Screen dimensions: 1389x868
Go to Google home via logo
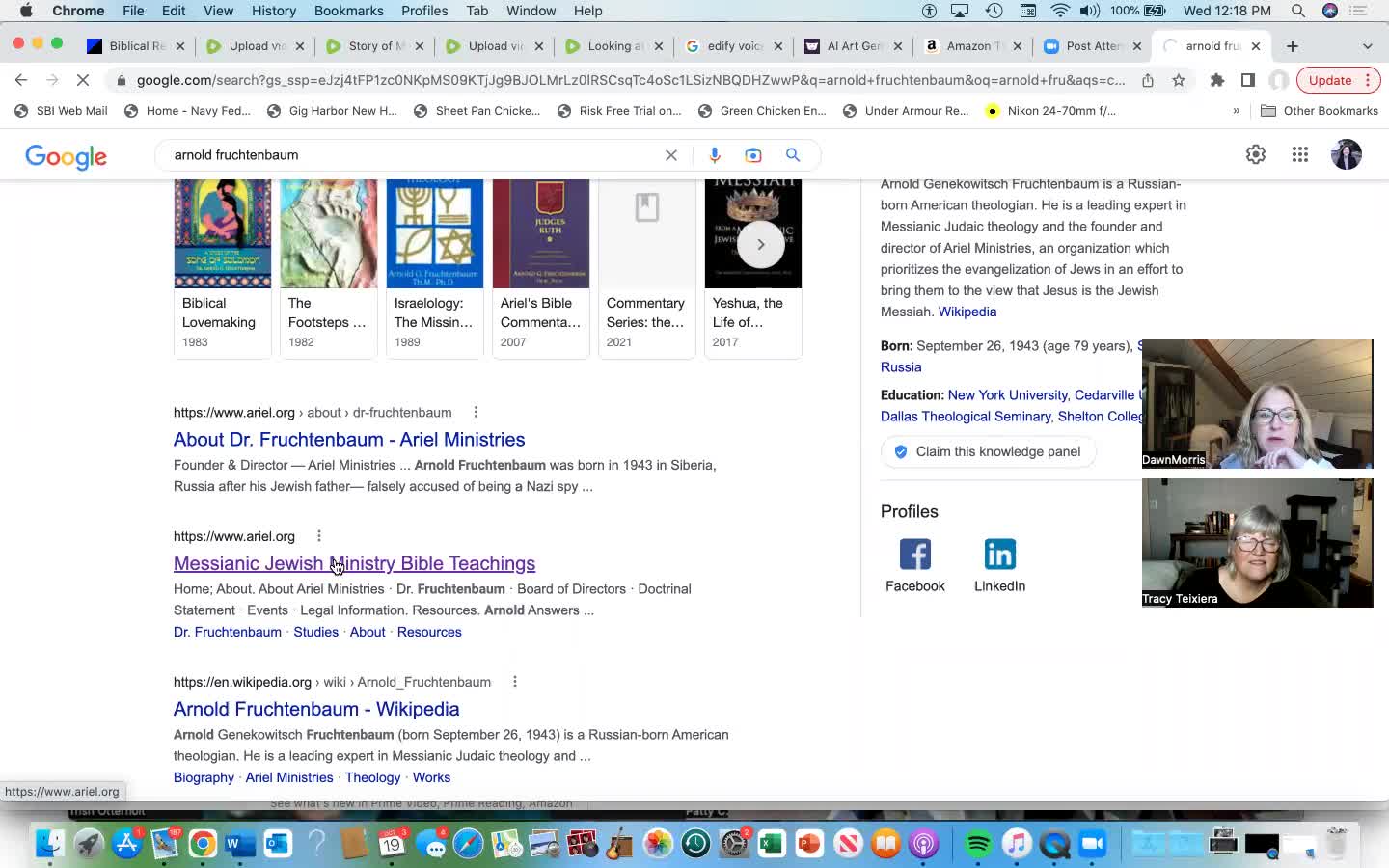pos(66,156)
